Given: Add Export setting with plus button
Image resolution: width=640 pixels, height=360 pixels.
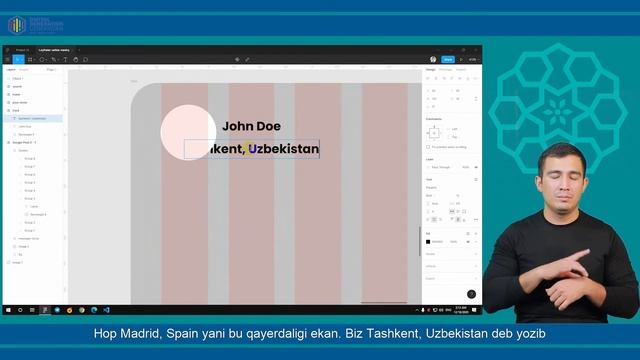Looking at the screenshot, I should [476, 278].
